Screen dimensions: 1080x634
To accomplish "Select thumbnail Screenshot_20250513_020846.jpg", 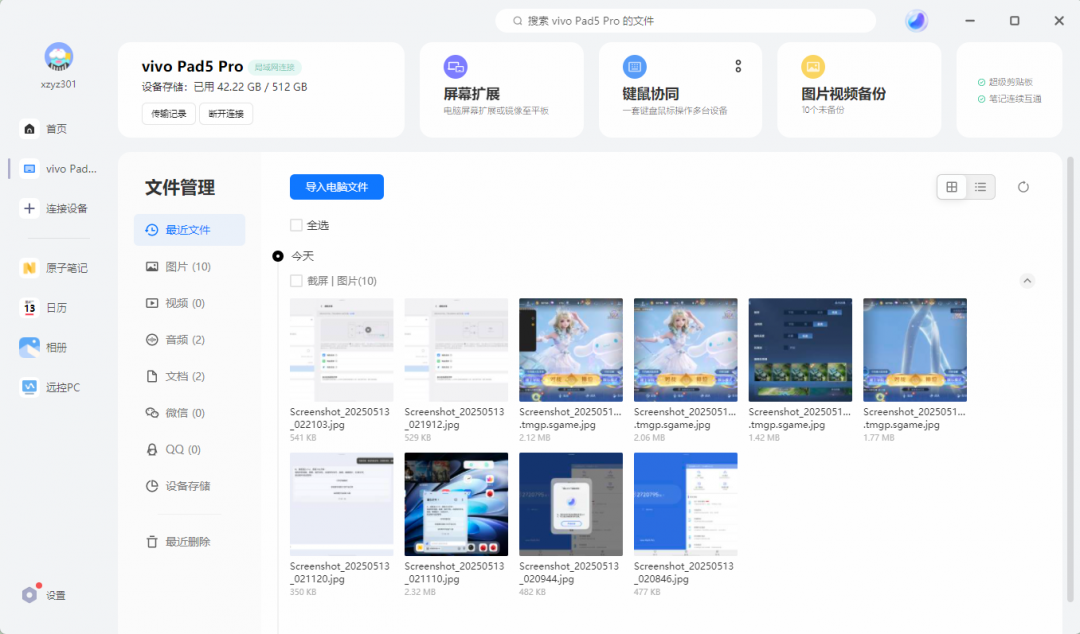I will pyautogui.click(x=685, y=504).
